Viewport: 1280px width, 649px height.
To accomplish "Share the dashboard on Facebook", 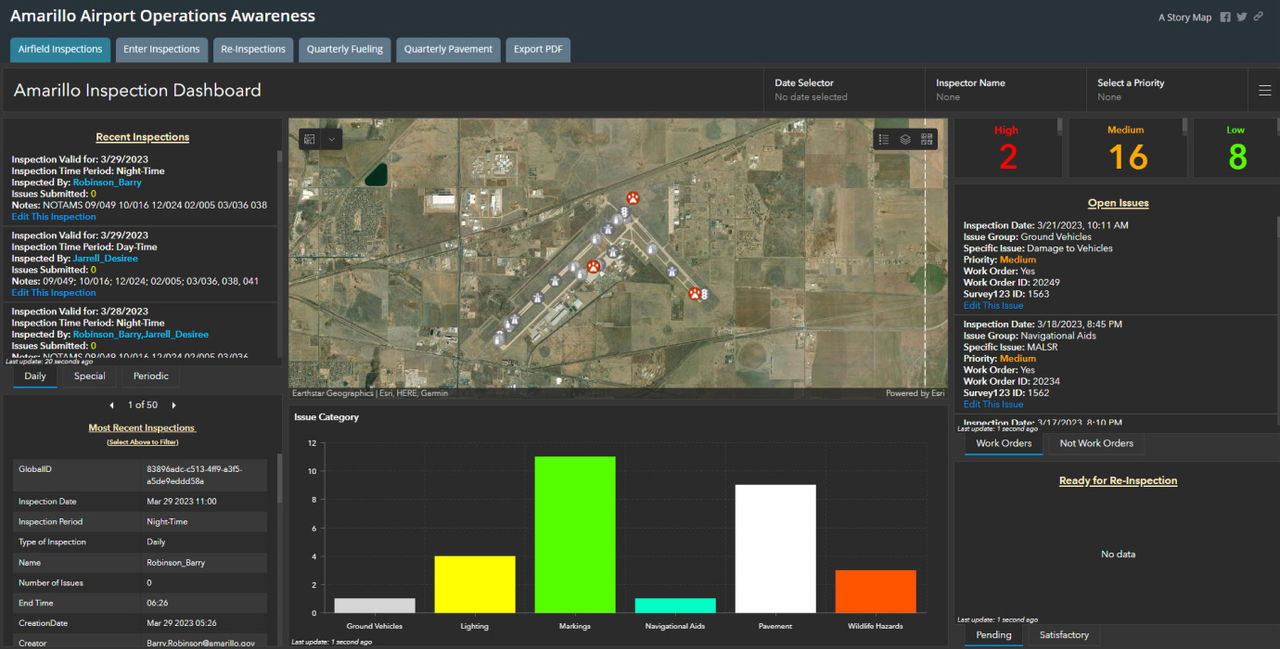I will point(1225,17).
